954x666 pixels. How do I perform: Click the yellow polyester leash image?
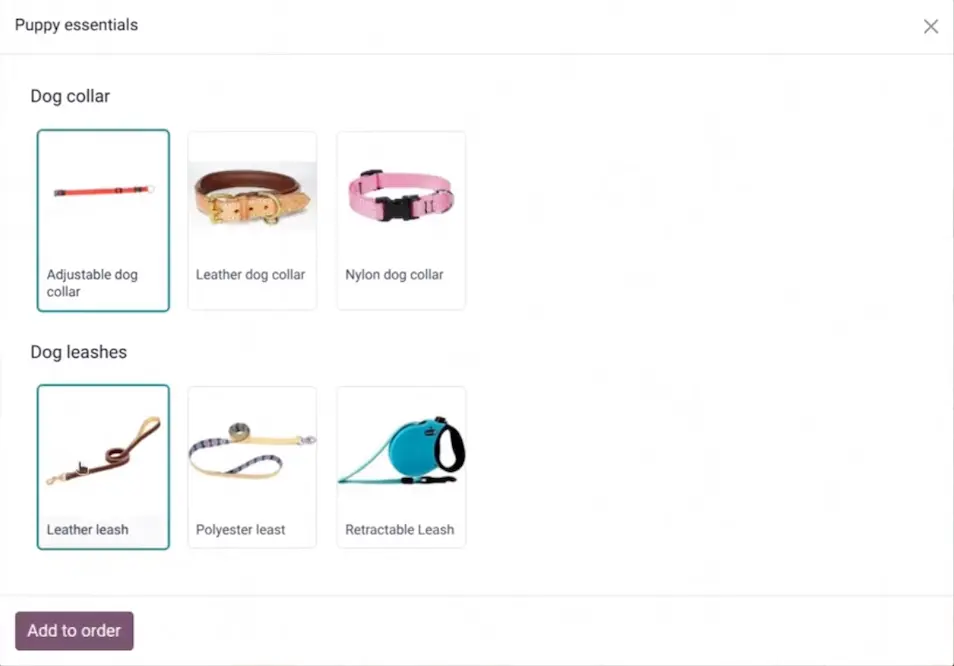[252, 449]
